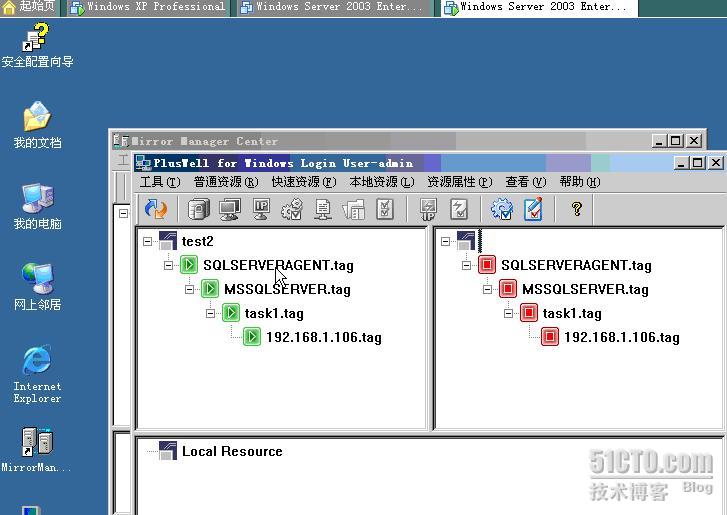The height and width of the screenshot is (515, 727).
Task: Click green play icon of SQLSERVERAGENT.tag
Action: point(189,265)
